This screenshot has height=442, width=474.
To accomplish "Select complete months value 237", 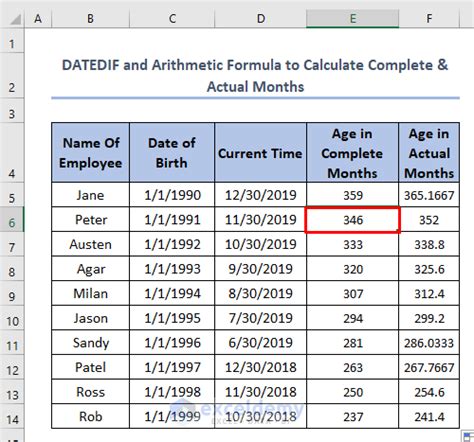I will coord(352,416).
